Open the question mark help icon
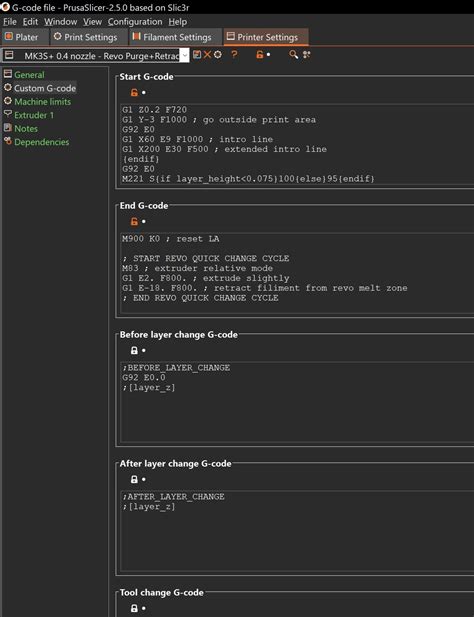Viewport: 474px width, 617px height. (234, 55)
